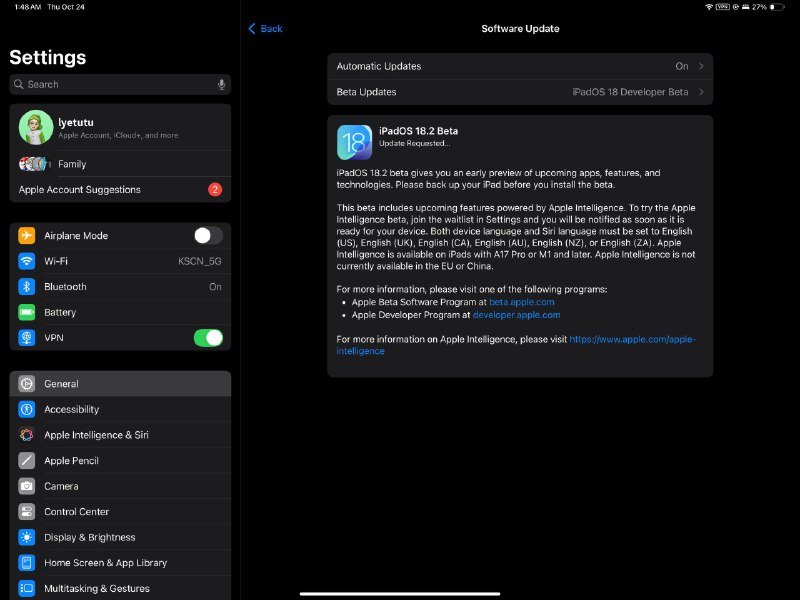The height and width of the screenshot is (600, 800).
Task: Open Apple Intelligence & Siri icon
Action: click(x=26, y=435)
